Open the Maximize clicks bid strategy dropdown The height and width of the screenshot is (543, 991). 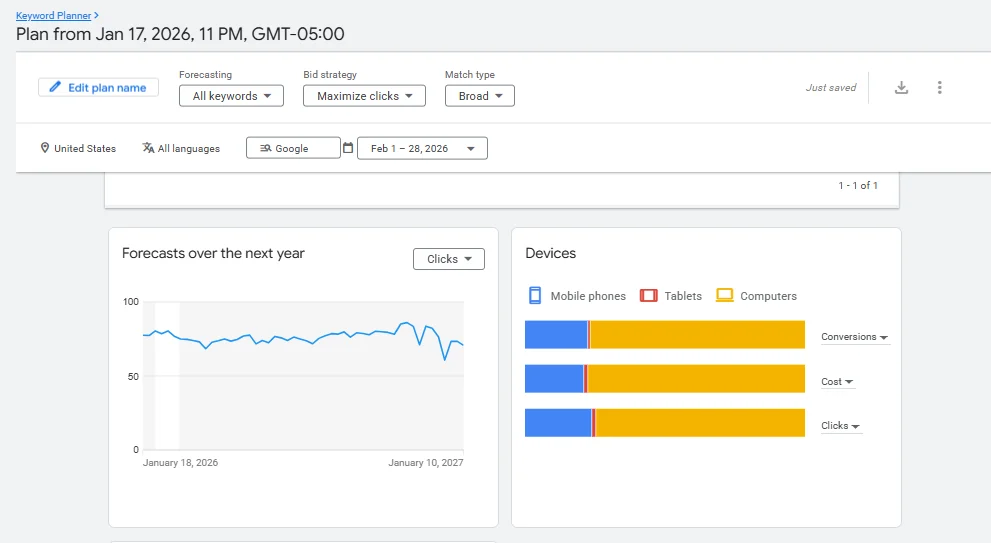click(x=364, y=96)
